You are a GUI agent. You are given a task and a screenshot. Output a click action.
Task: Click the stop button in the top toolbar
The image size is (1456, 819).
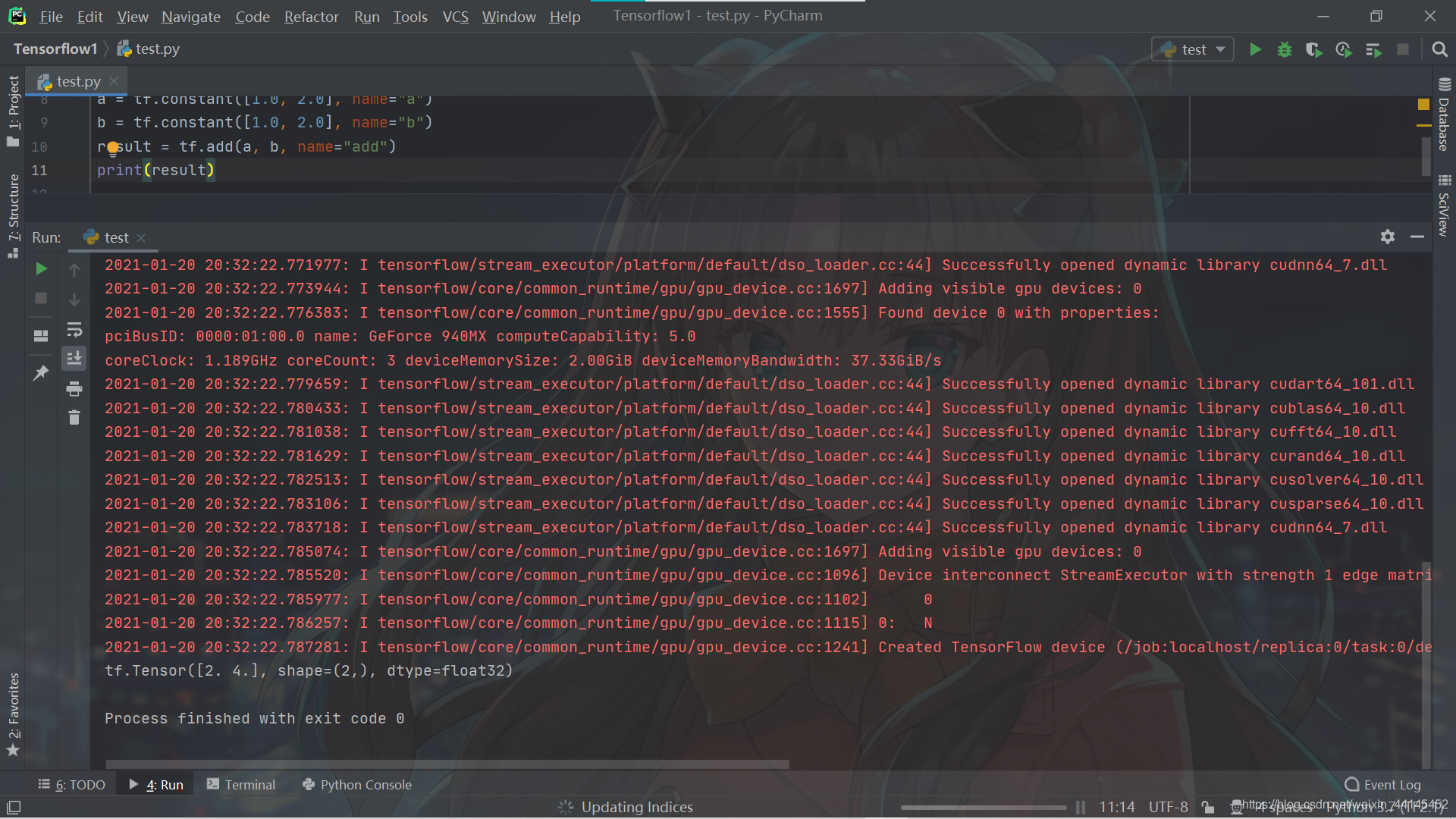coord(1403,49)
